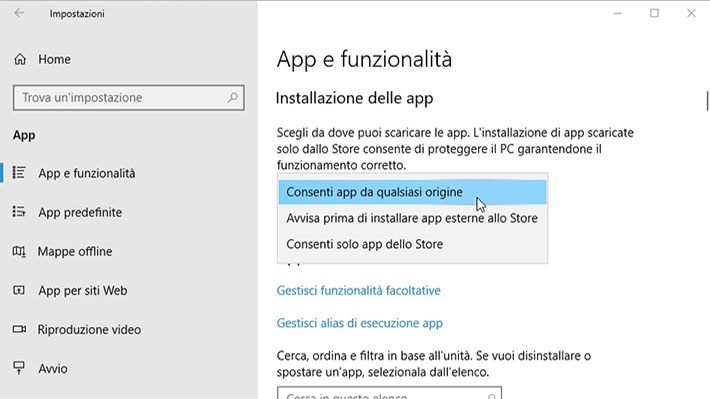Click the Home house icon
The height and width of the screenshot is (399, 710).
click(20, 59)
